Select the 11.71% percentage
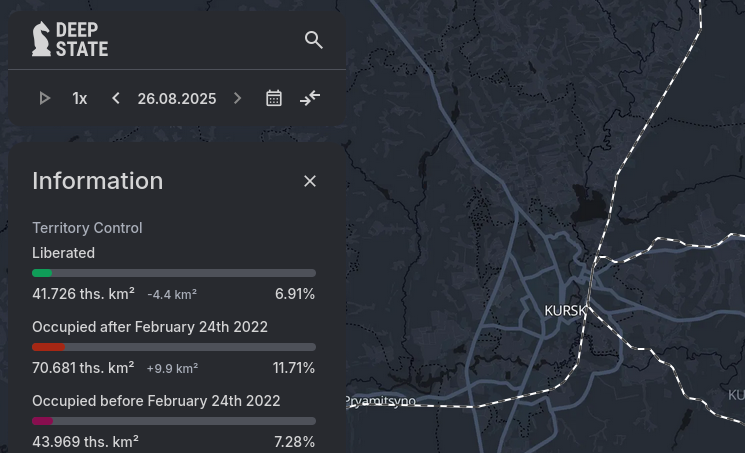The width and height of the screenshot is (745, 453). (x=294, y=368)
